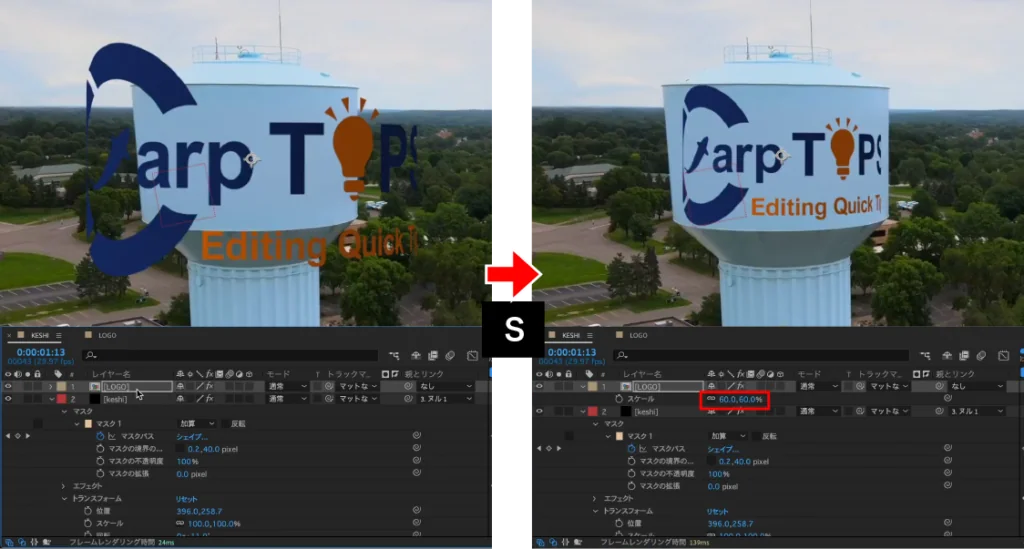Open graph editor icon in right screenshot
Image resolution: width=1024 pixels, height=549 pixels.
(1004, 356)
